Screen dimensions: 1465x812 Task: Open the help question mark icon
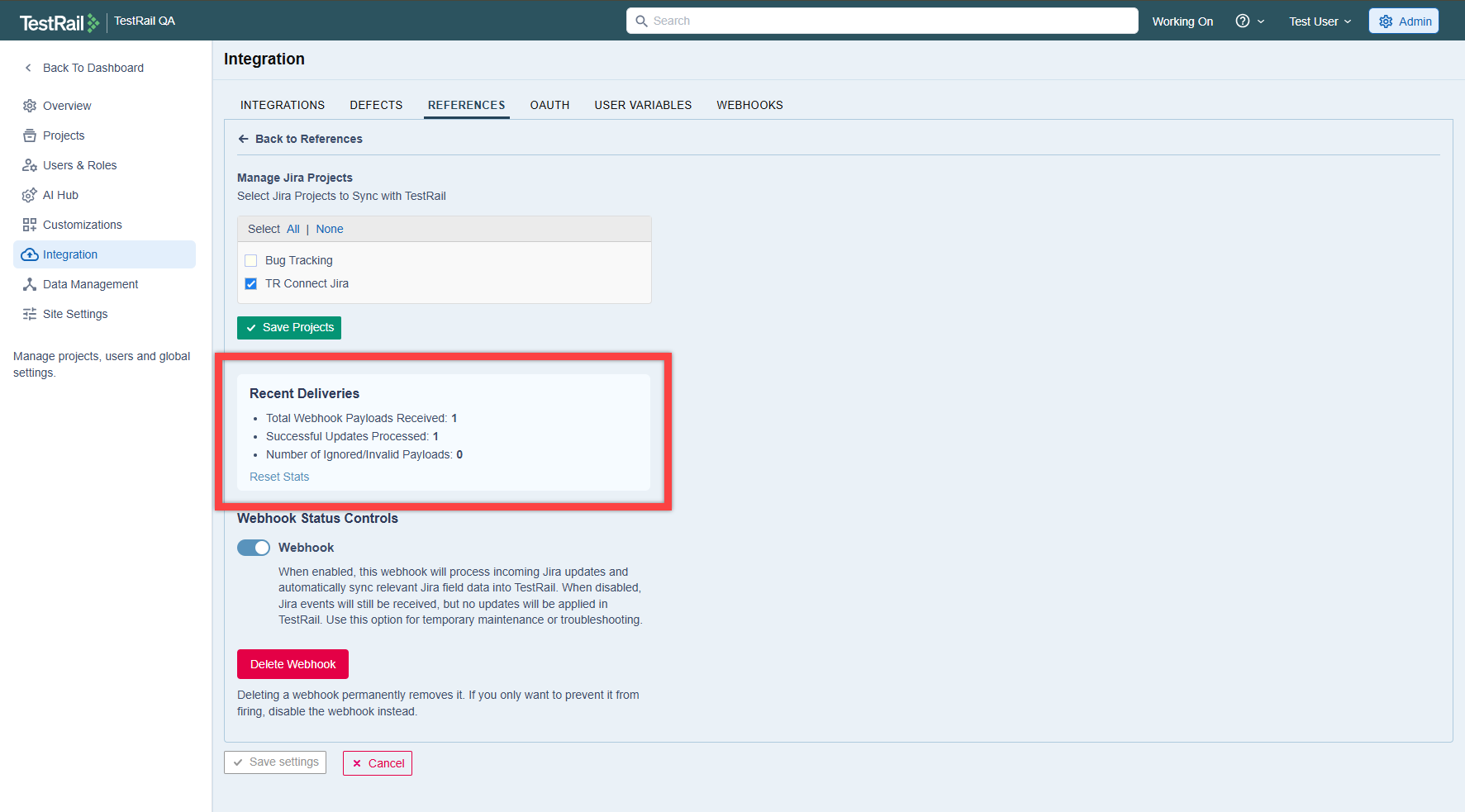[1242, 21]
